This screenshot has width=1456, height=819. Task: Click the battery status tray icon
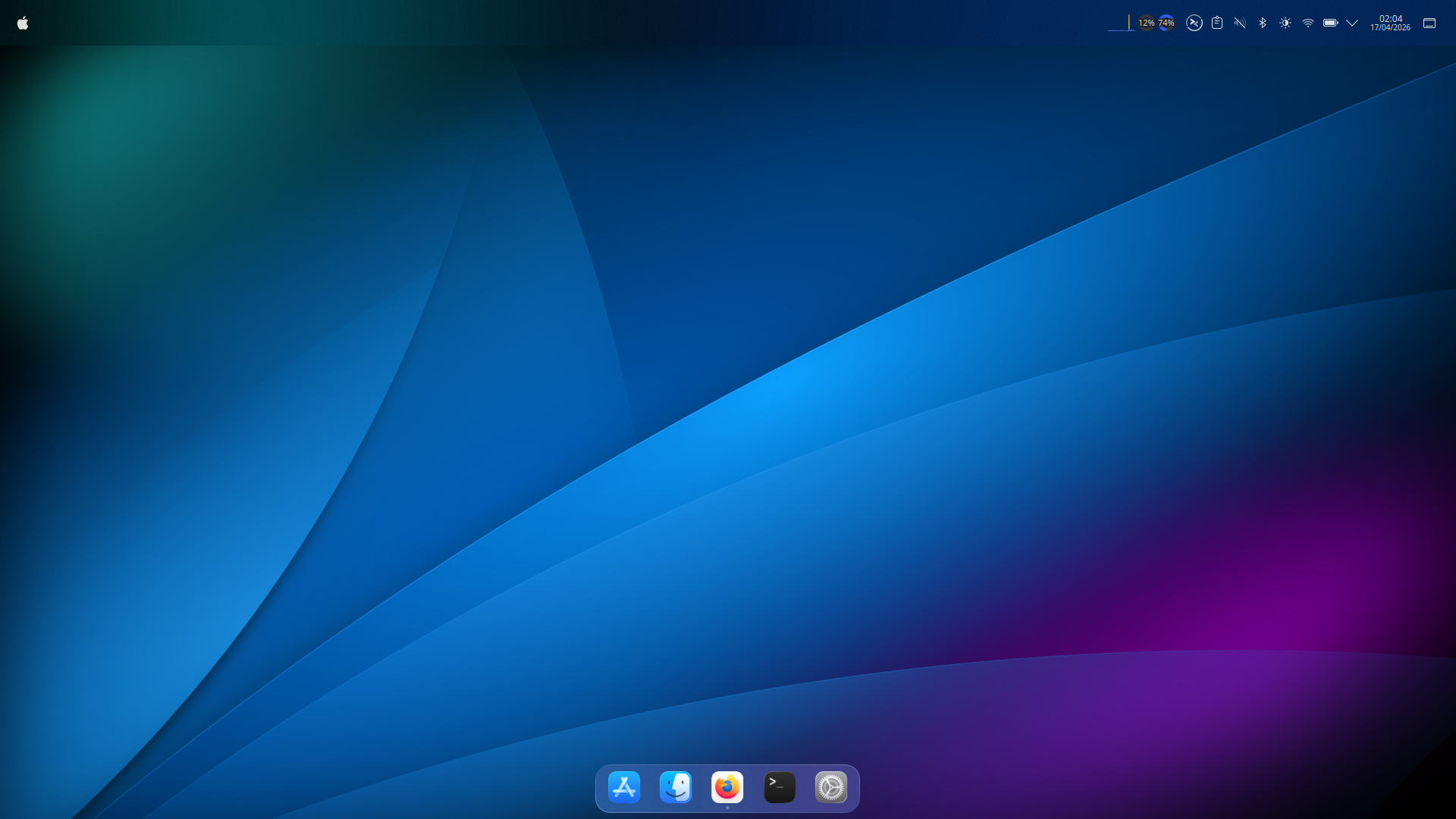coord(1330,24)
